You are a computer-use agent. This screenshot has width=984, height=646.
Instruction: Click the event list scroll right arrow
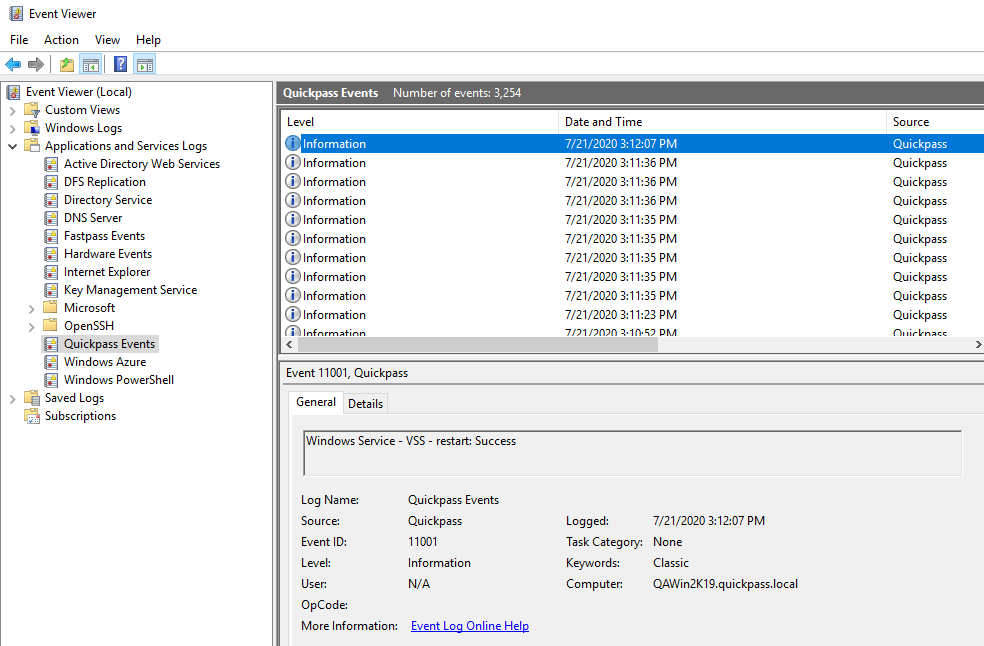(x=978, y=345)
